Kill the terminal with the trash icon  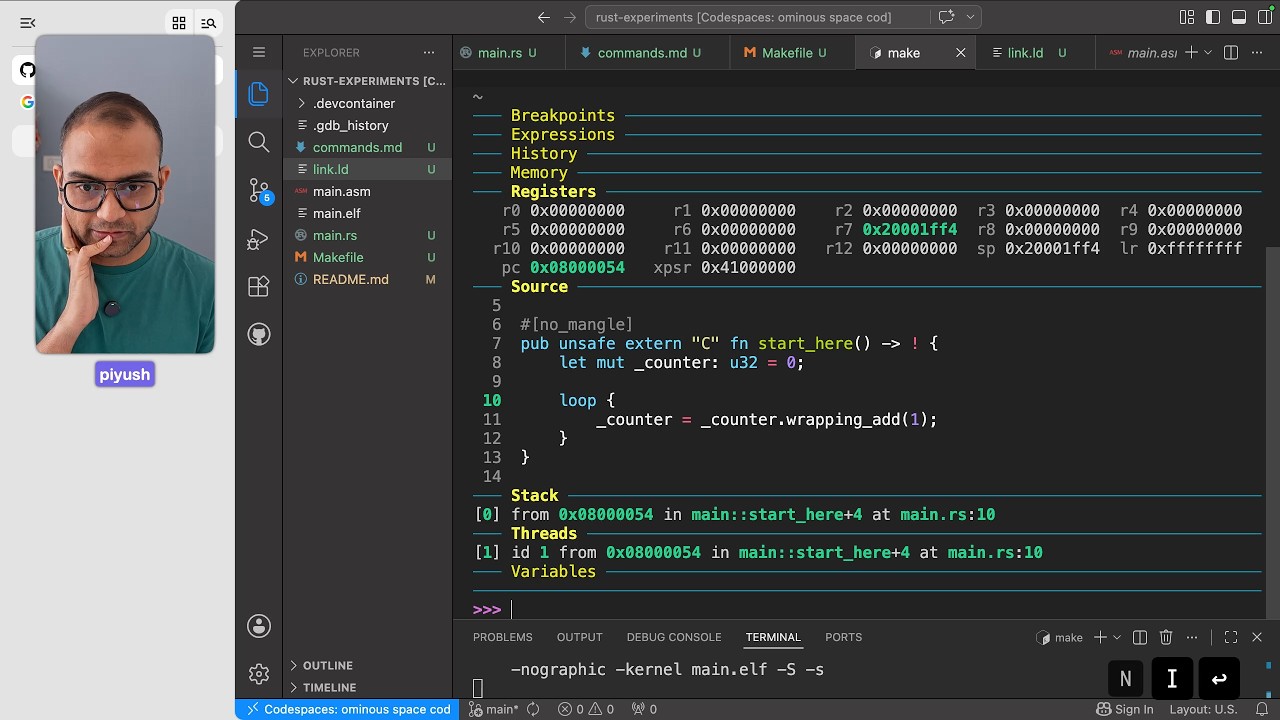click(x=1166, y=637)
